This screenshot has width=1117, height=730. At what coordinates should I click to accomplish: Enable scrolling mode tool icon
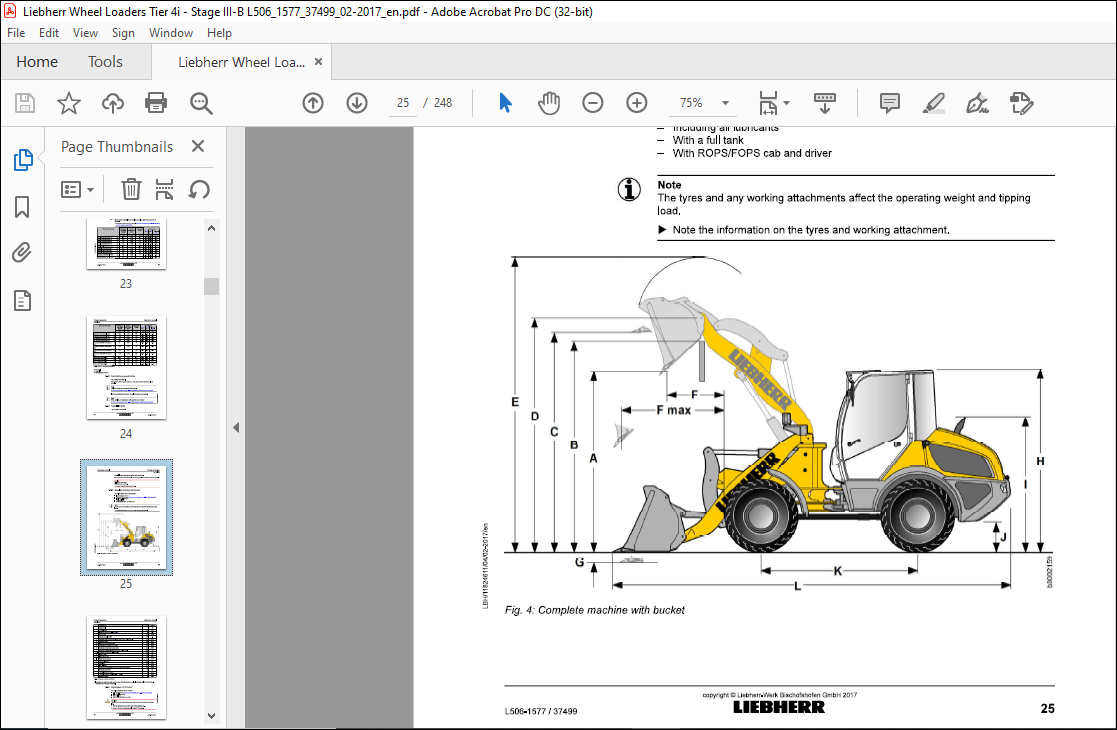pyautogui.click(x=825, y=103)
